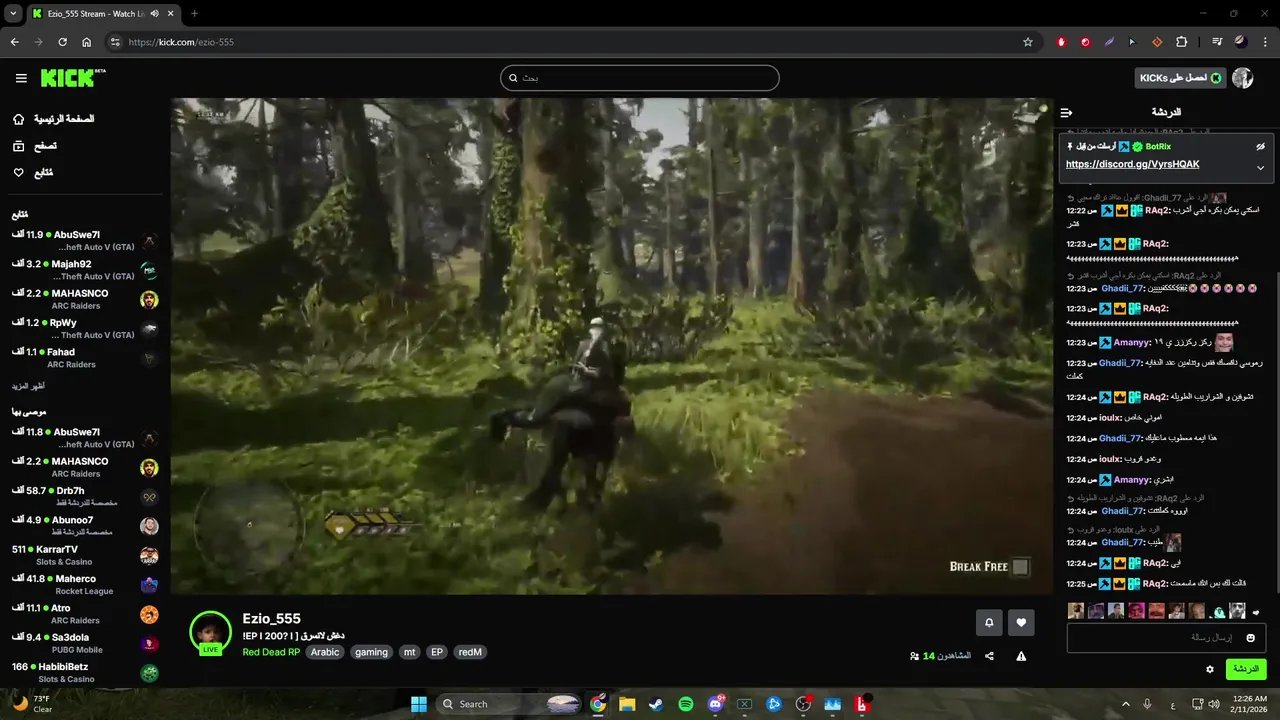Click the notification bell button
1280x720 pixels.
[x=989, y=622]
